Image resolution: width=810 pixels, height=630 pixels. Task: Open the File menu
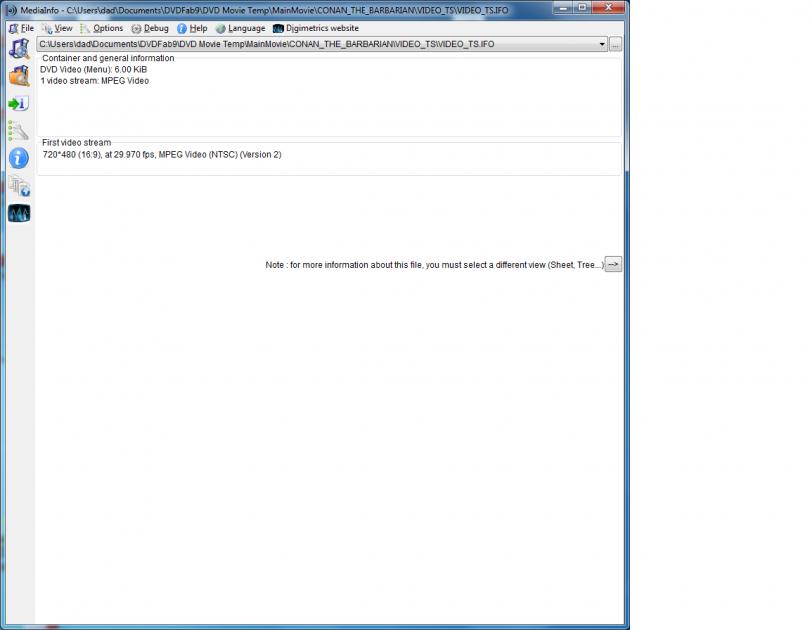22,28
